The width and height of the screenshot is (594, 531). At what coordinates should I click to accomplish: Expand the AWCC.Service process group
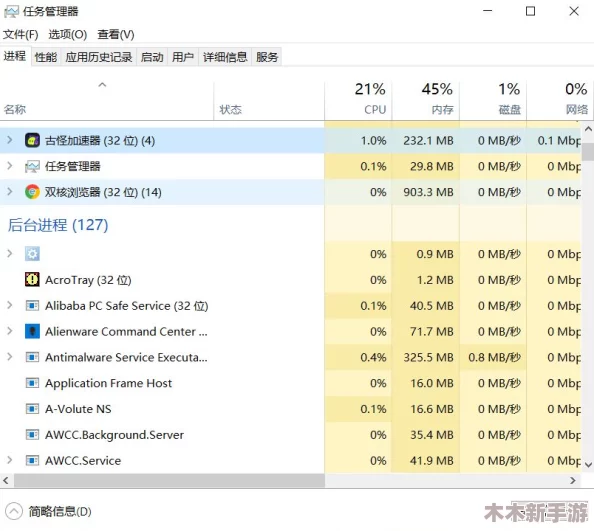pos(10,460)
